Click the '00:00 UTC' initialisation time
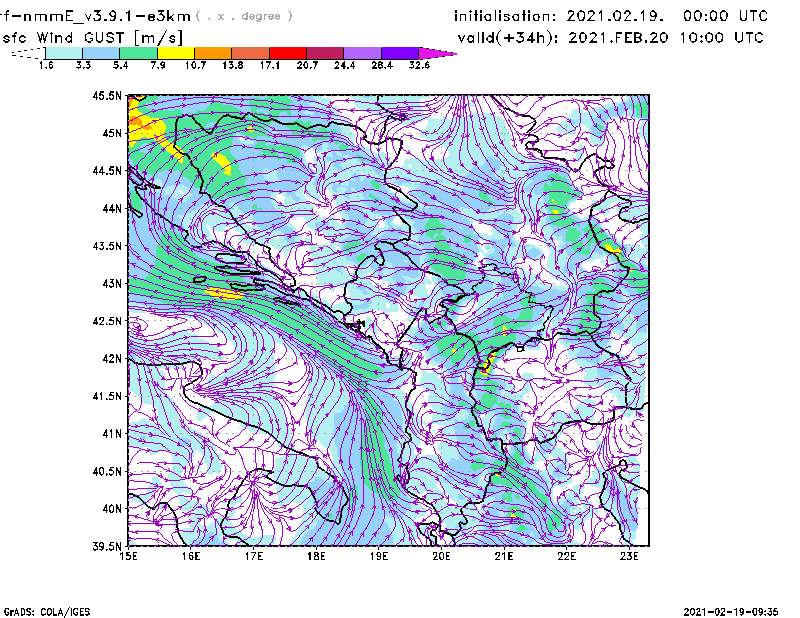Image resolution: width=800 pixels, height=618 pixels. (x=725, y=16)
